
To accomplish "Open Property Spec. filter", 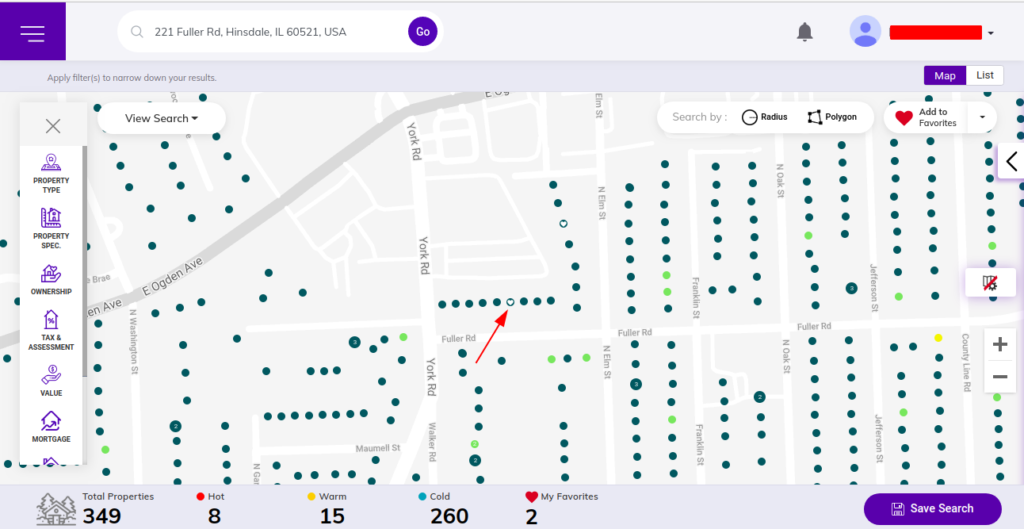I will click(51, 229).
